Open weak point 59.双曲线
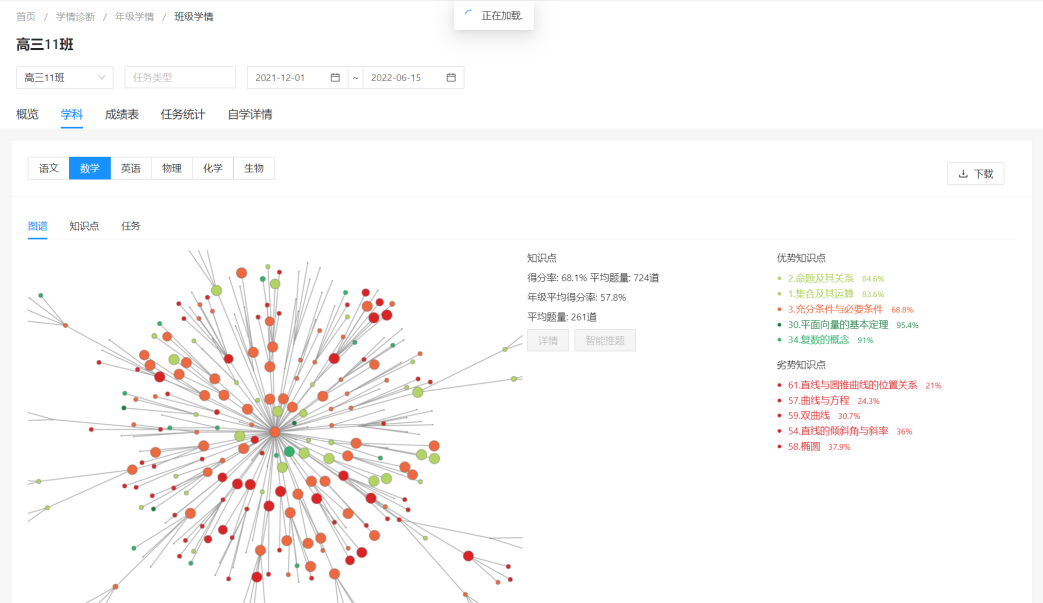The height and width of the screenshot is (603, 1043). [809, 416]
